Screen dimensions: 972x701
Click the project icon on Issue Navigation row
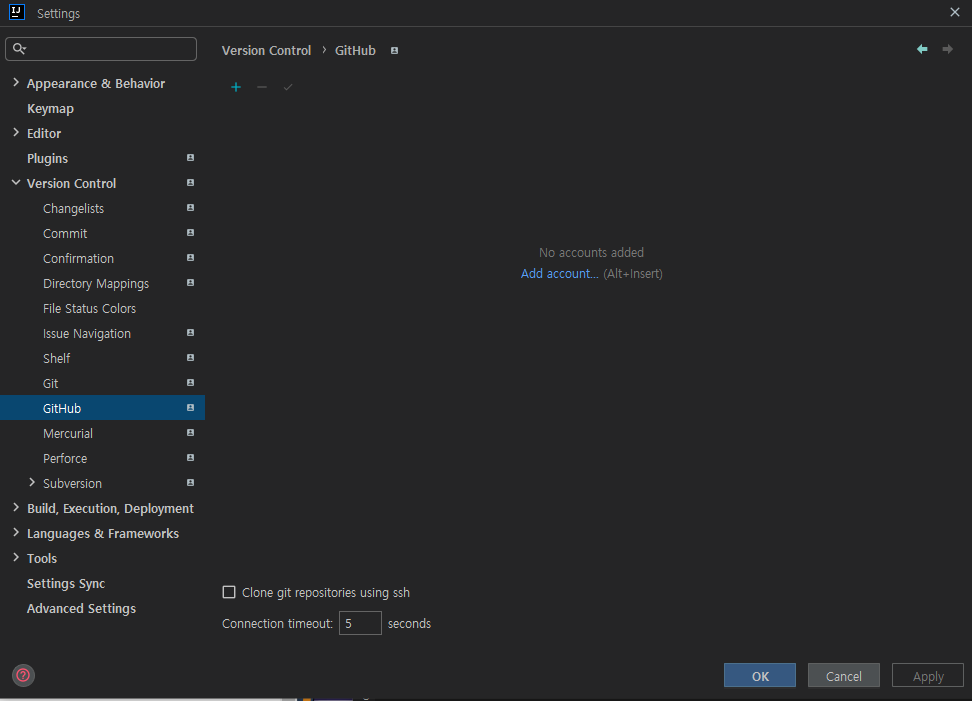click(190, 333)
